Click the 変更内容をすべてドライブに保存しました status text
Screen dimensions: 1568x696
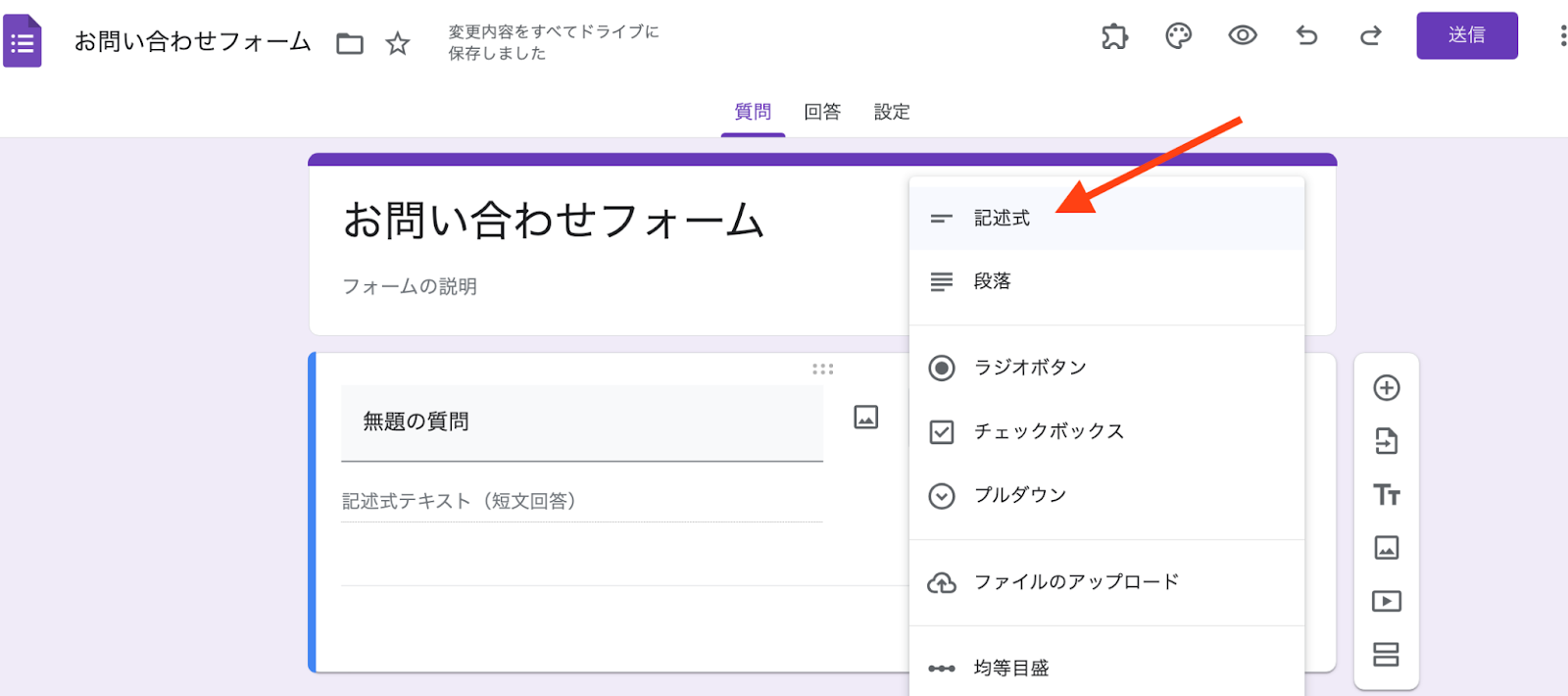(x=554, y=42)
